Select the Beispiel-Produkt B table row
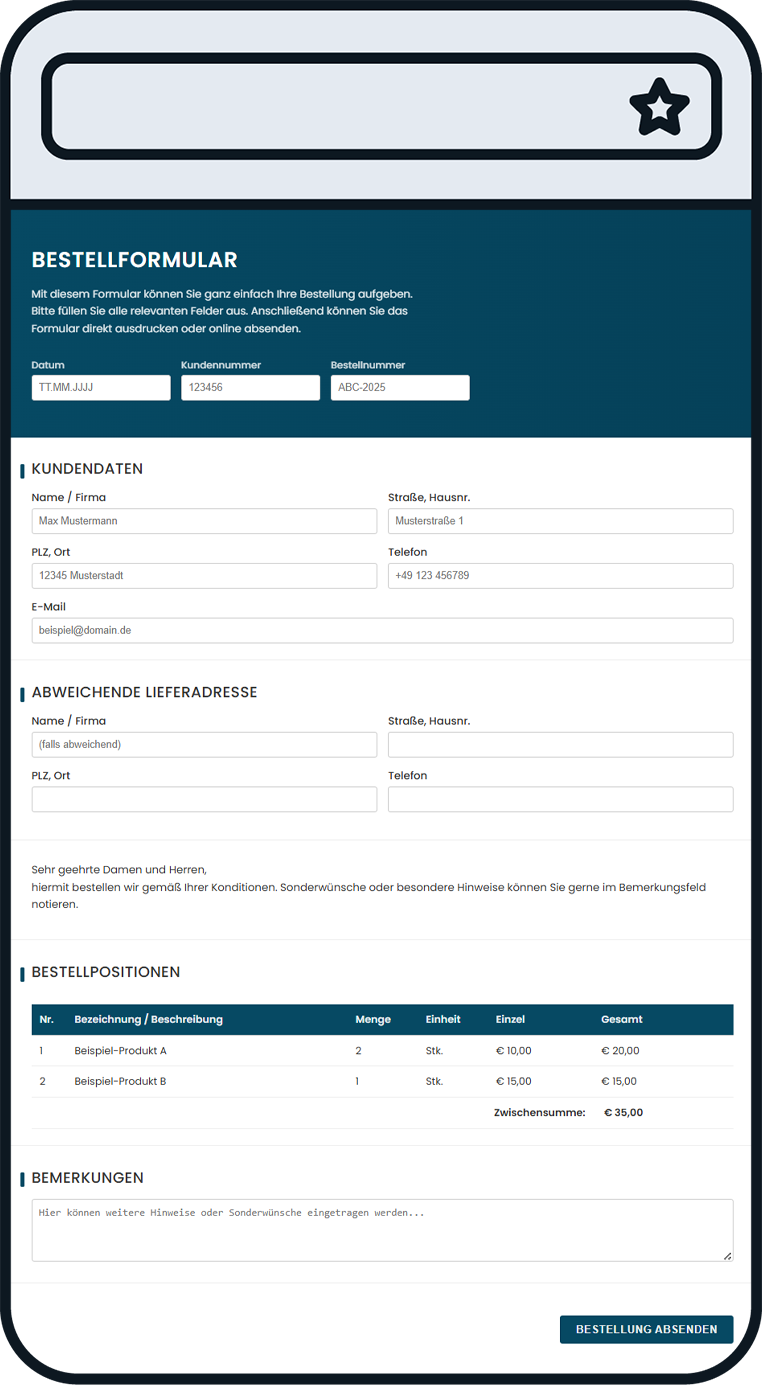Image resolution: width=762 pixels, height=1385 pixels. (382, 1082)
